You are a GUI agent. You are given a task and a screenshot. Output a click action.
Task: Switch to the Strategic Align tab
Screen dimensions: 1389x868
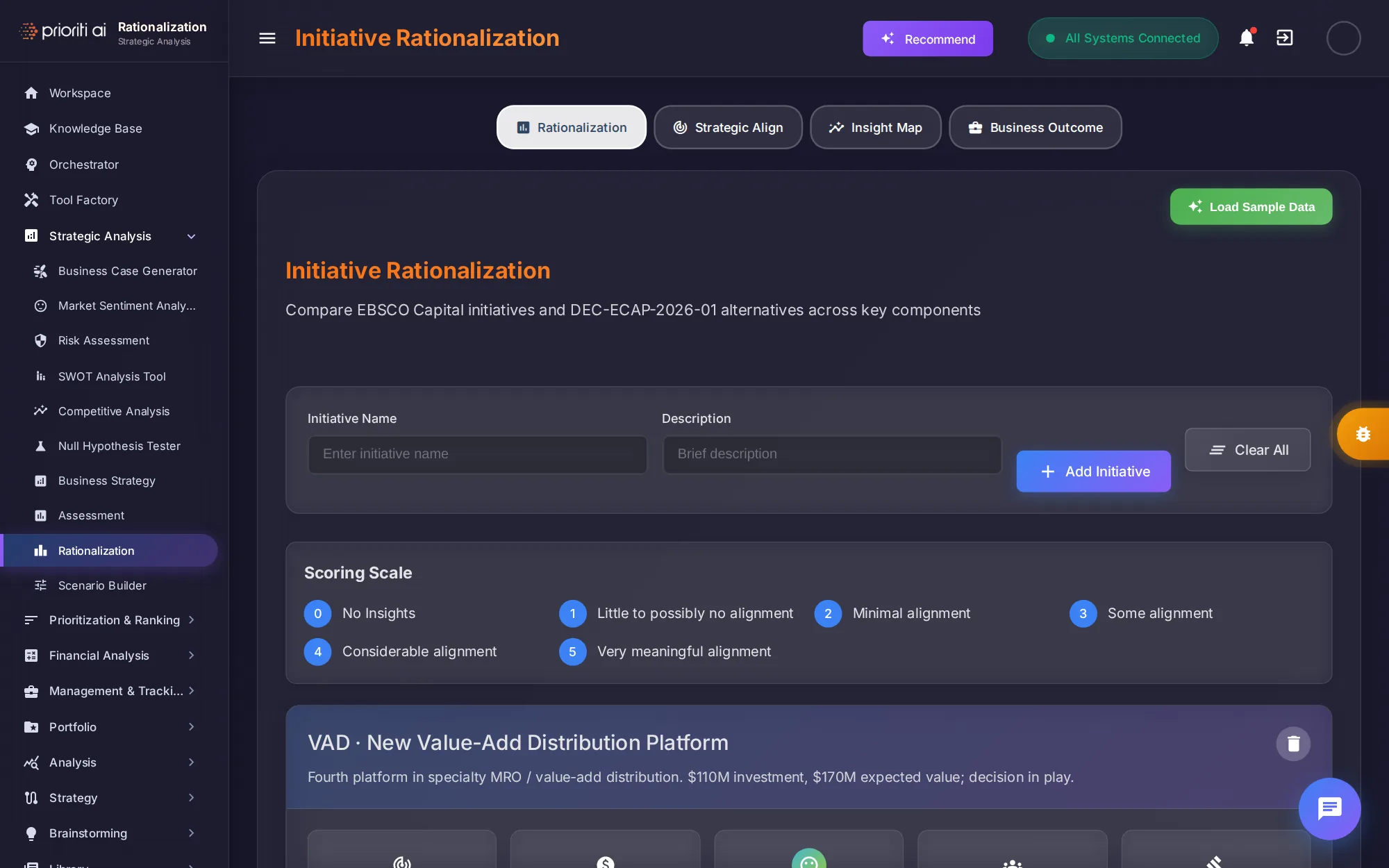[x=728, y=127]
